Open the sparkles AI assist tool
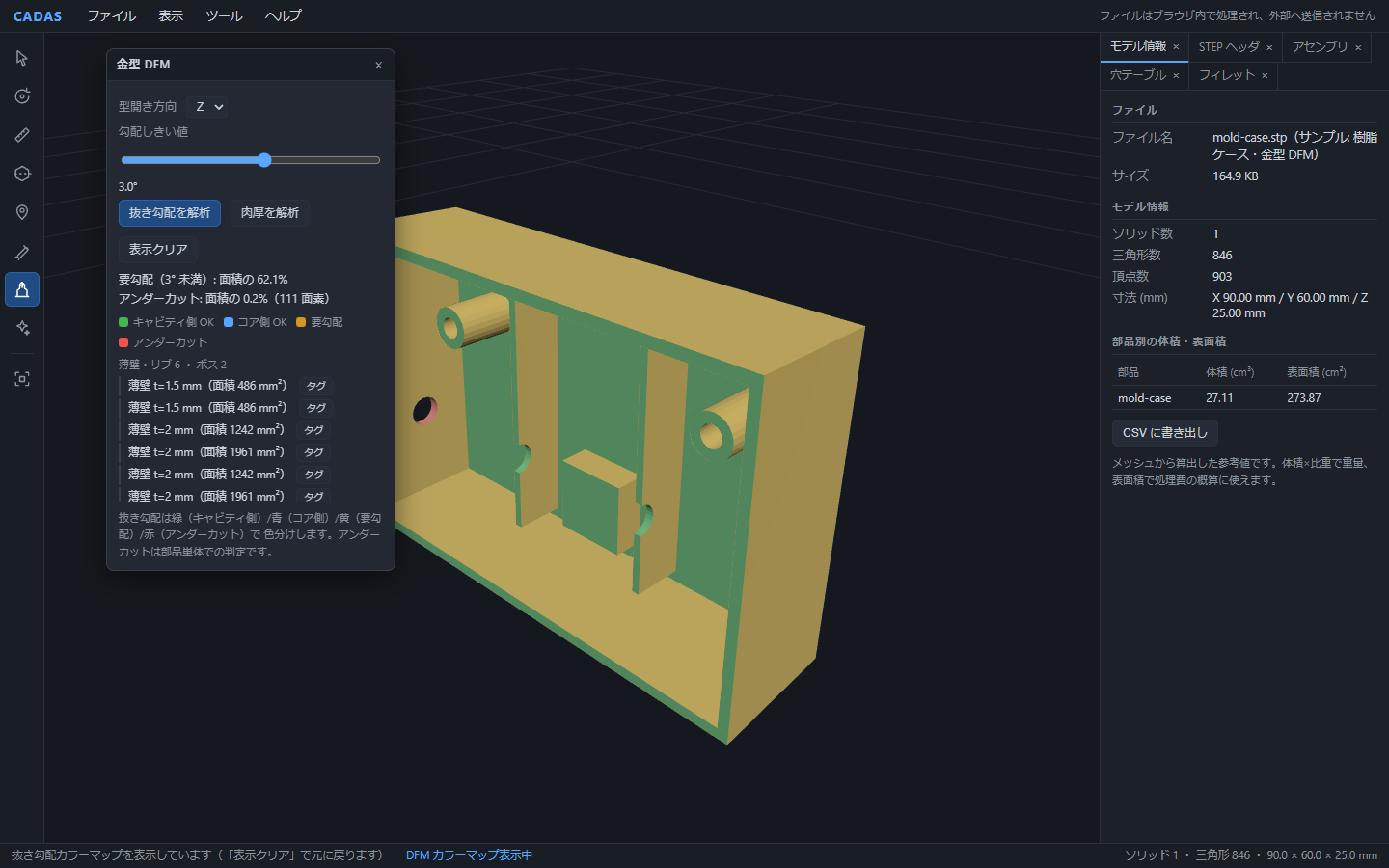 pyautogui.click(x=22, y=328)
